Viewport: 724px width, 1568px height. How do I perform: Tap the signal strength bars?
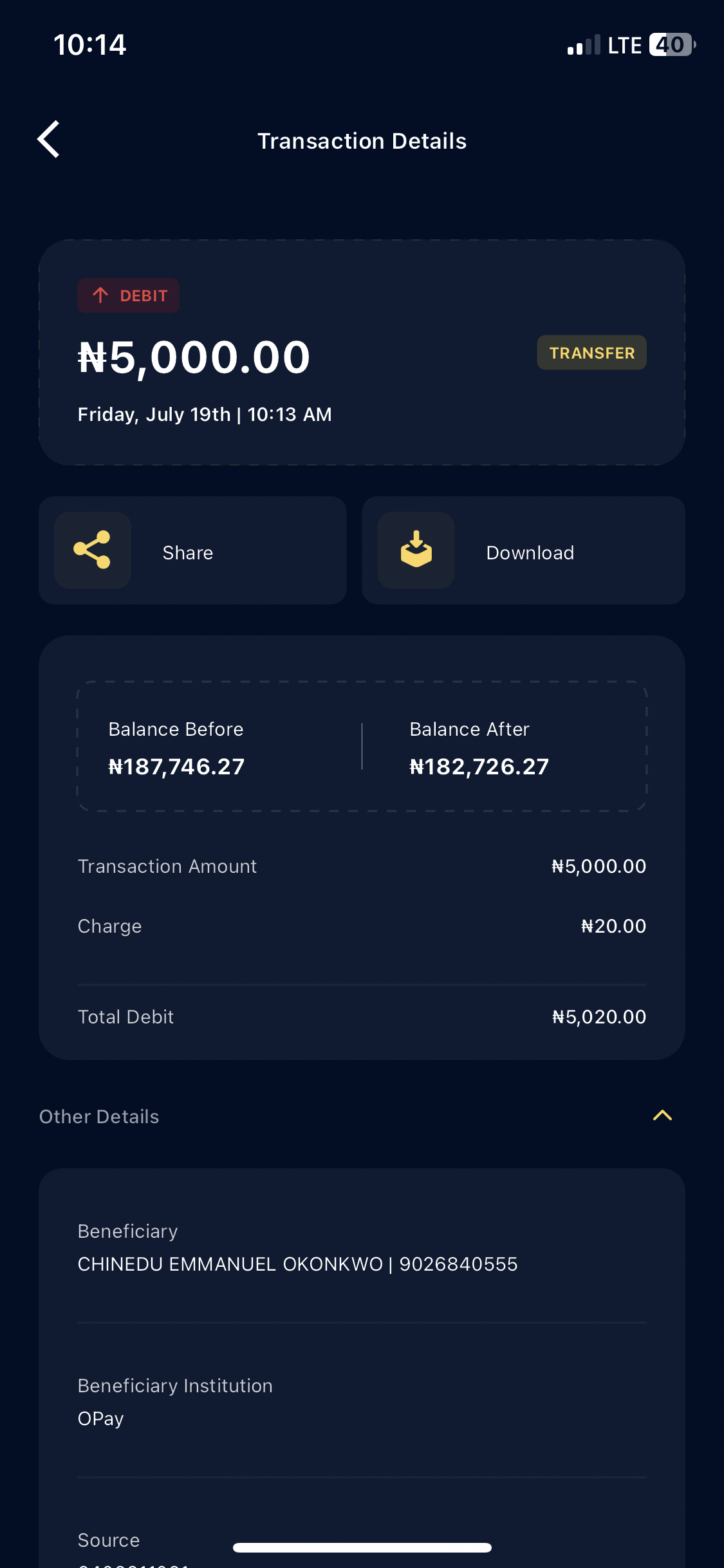(583, 45)
